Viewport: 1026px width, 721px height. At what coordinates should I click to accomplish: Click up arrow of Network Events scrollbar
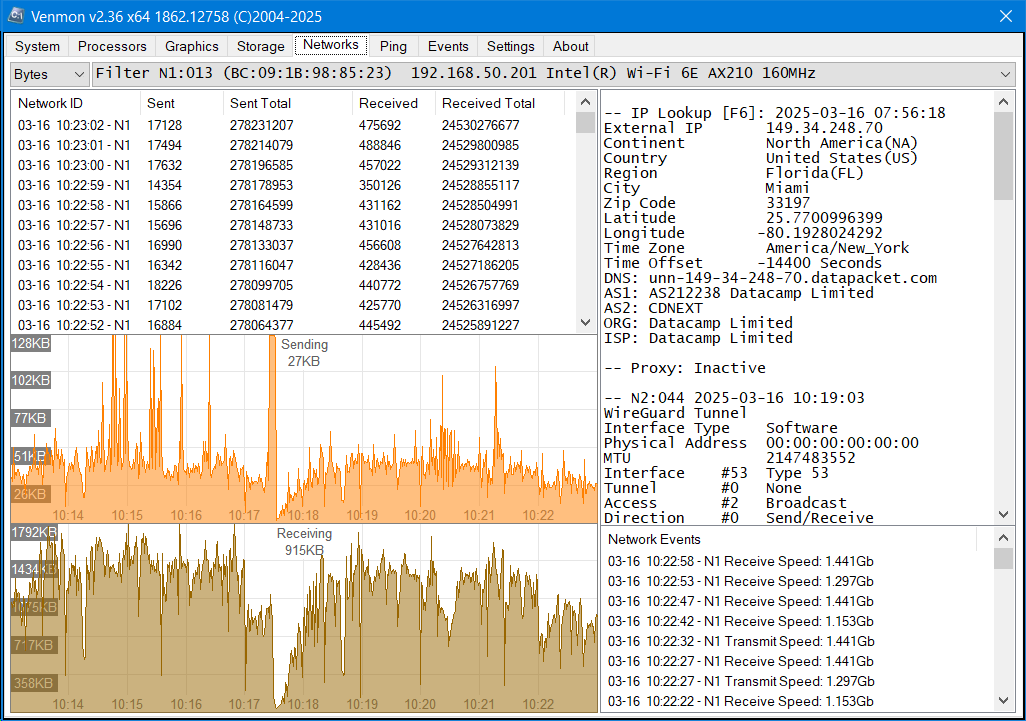pyautogui.click(x=1003, y=538)
